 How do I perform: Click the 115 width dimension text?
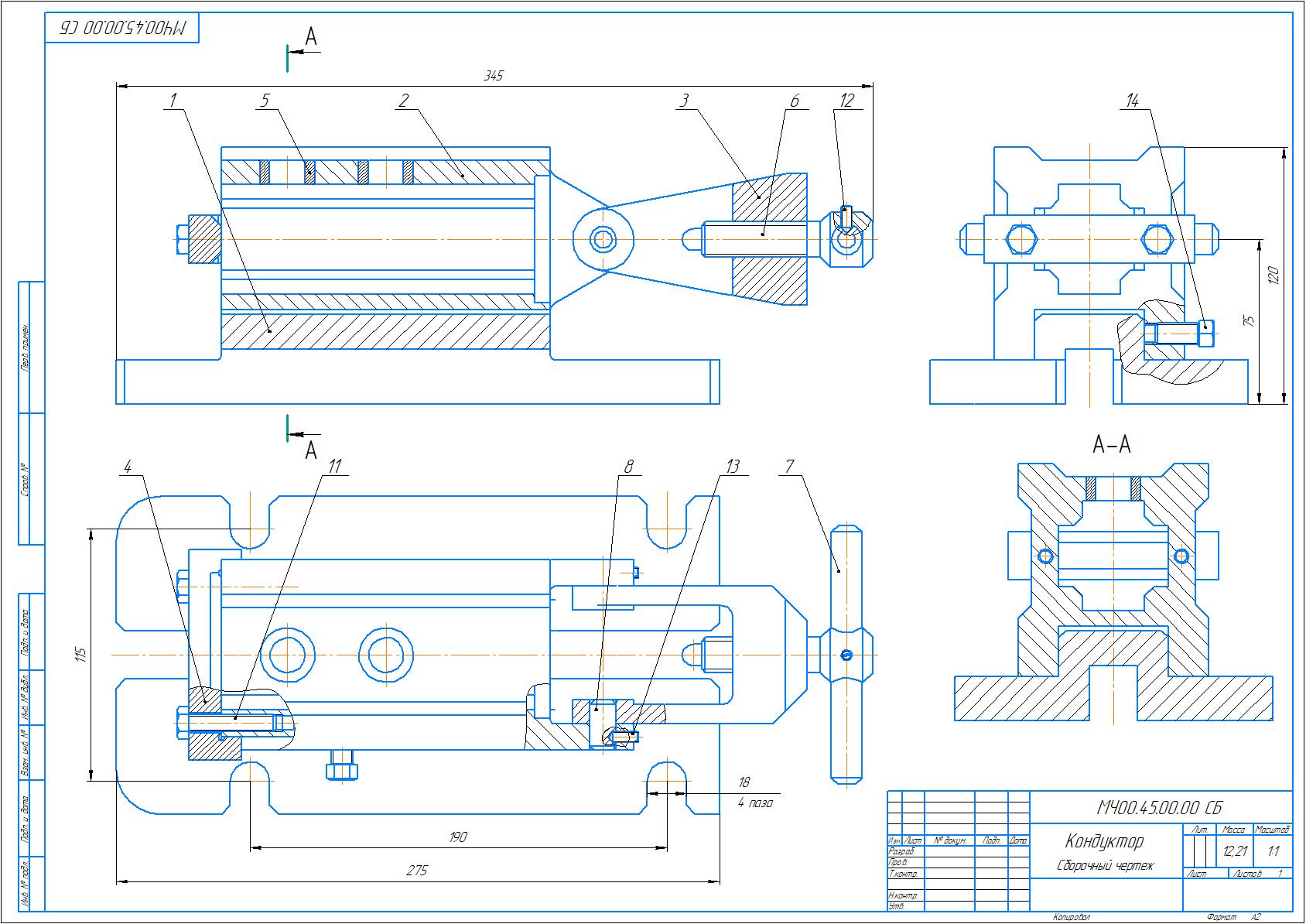coord(80,655)
